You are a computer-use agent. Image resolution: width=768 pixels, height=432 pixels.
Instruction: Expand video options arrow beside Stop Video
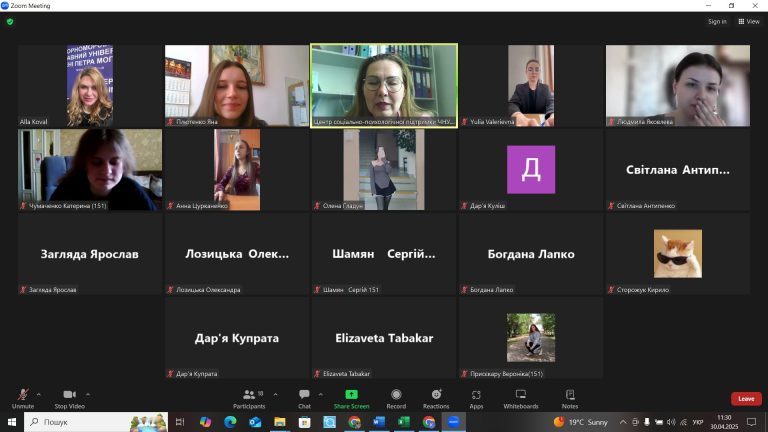tap(88, 394)
